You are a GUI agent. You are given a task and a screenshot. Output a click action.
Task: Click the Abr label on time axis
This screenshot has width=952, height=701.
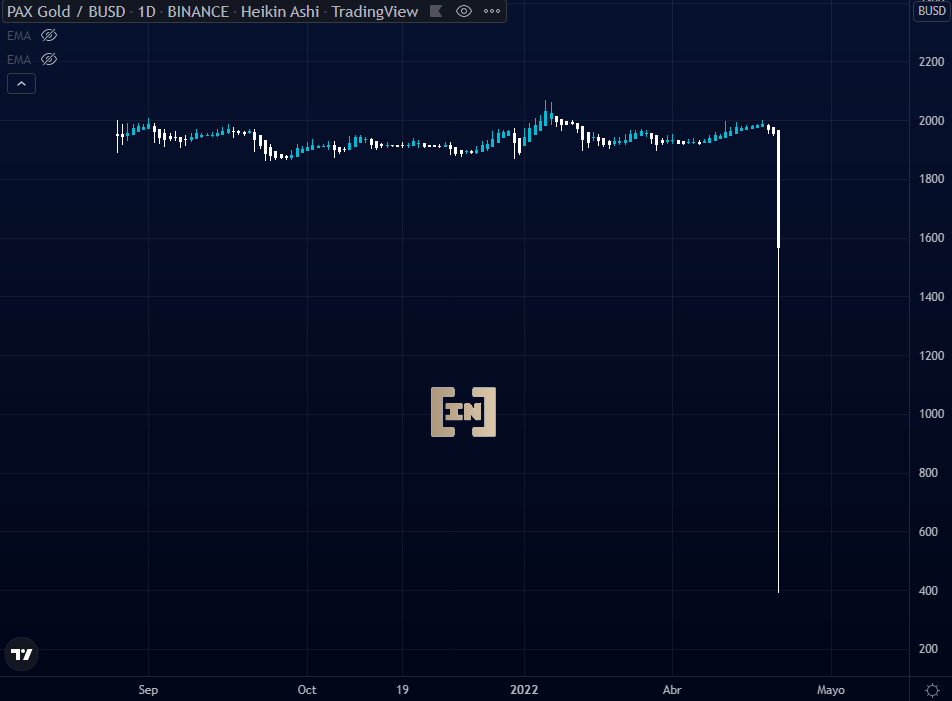(672, 690)
